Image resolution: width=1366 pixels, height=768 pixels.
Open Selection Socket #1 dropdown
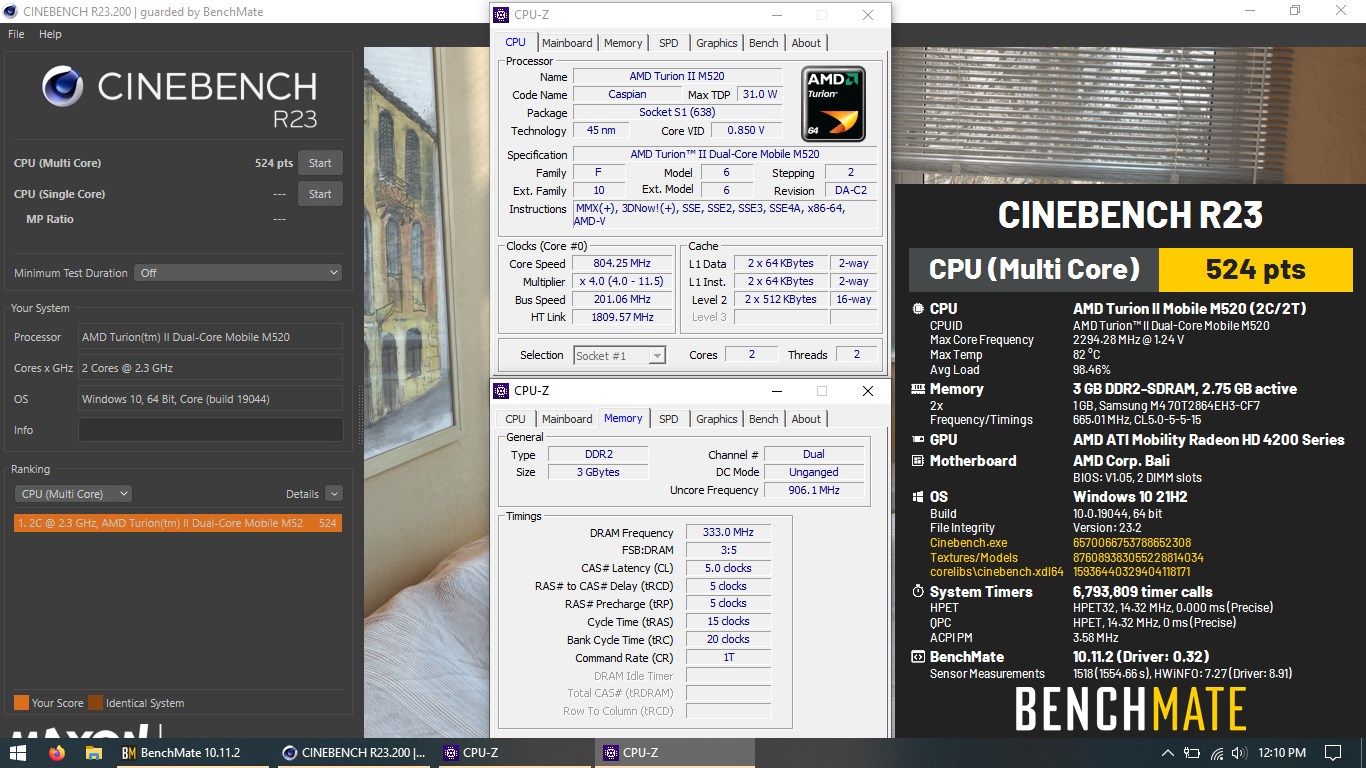[619, 355]
